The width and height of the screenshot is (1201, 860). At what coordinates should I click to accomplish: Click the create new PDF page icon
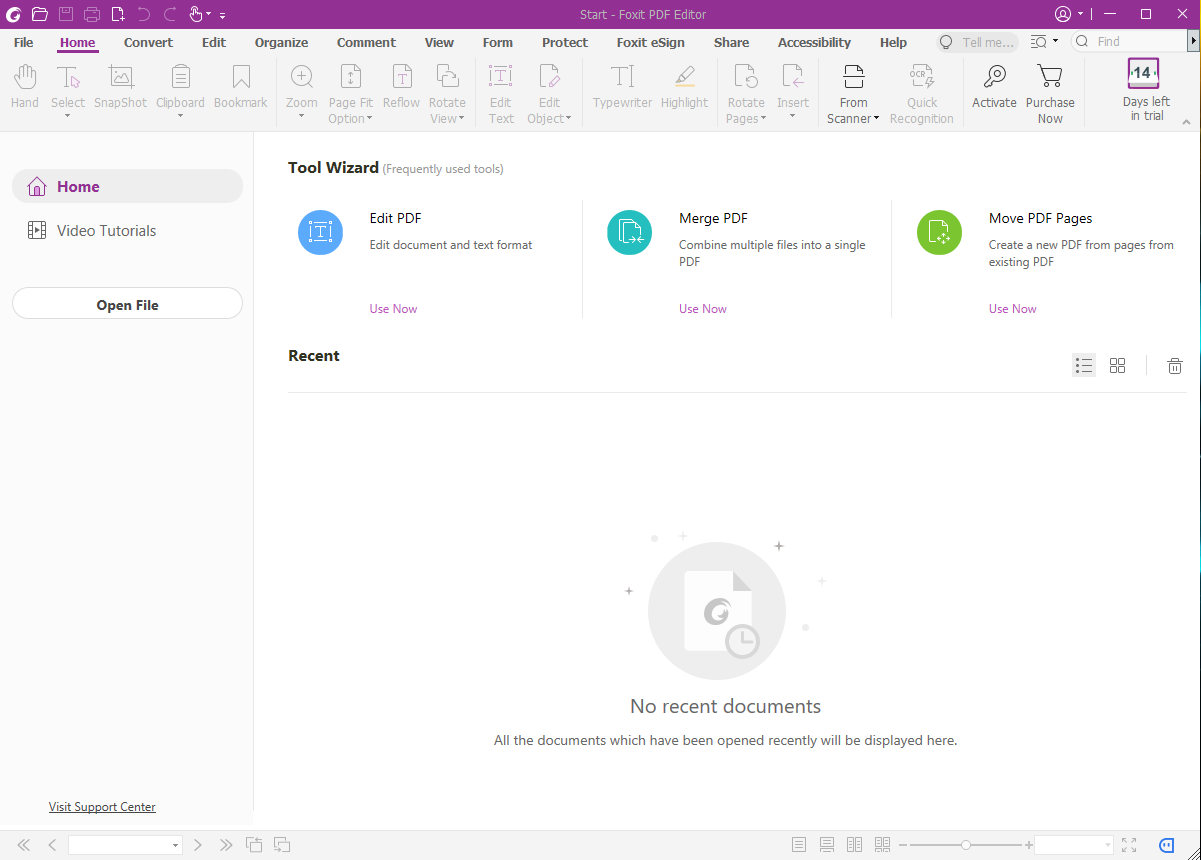(118, 14)
